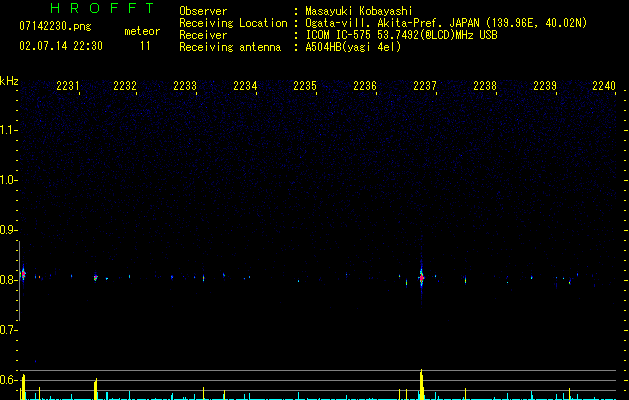Click the 2238 time axis marker

[x=485, y=86]
